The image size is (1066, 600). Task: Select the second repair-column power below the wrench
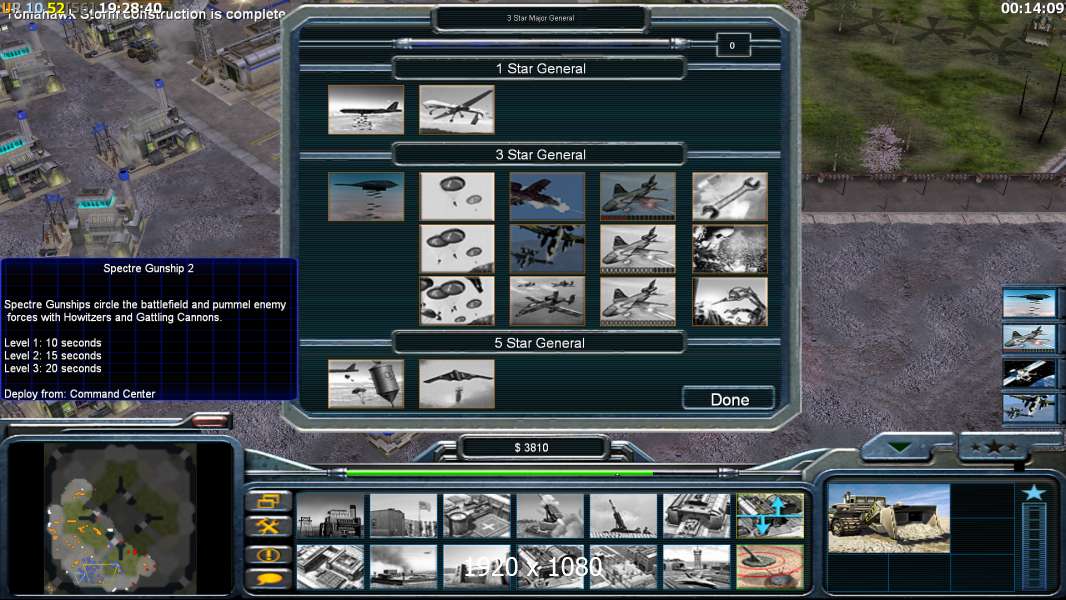click(x=729, y=249)
